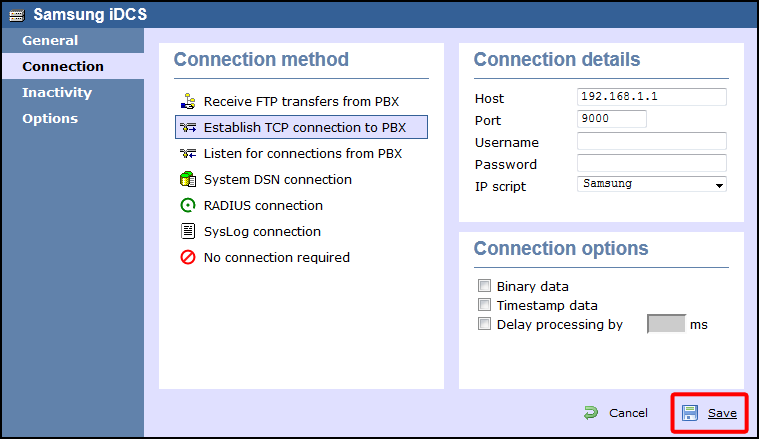Enable the Binary data checkbox
The width and height of the screenshot is (759, 439).
(x=485, y=286)
